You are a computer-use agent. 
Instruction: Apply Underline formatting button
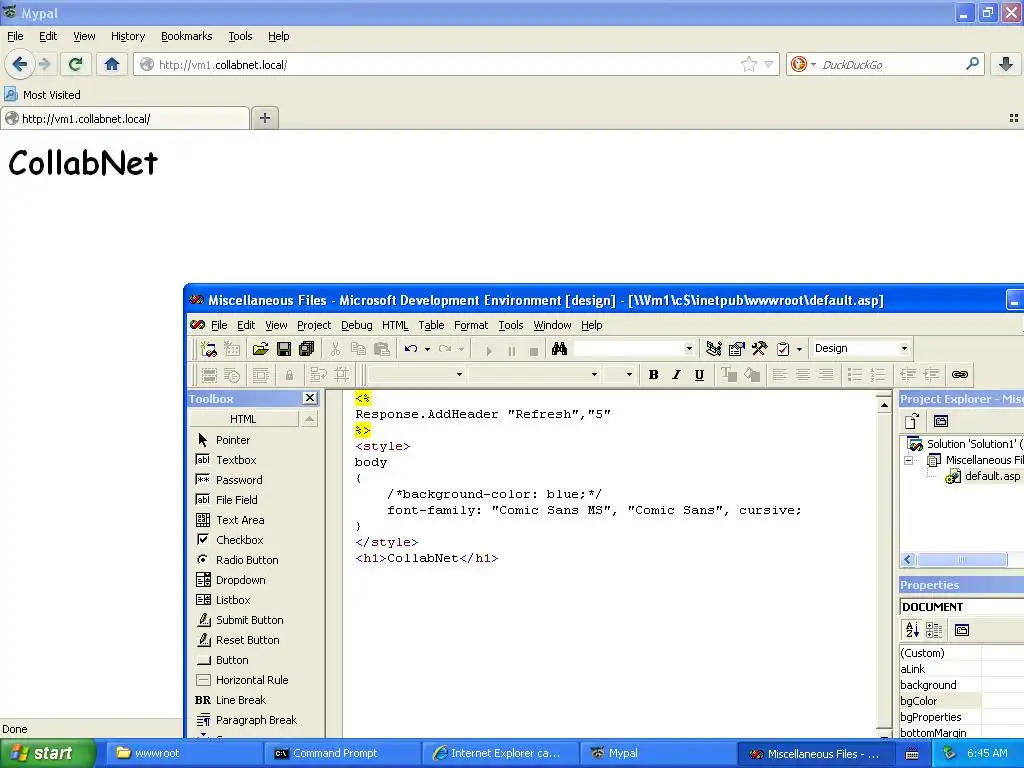click(x=699, y=375)
